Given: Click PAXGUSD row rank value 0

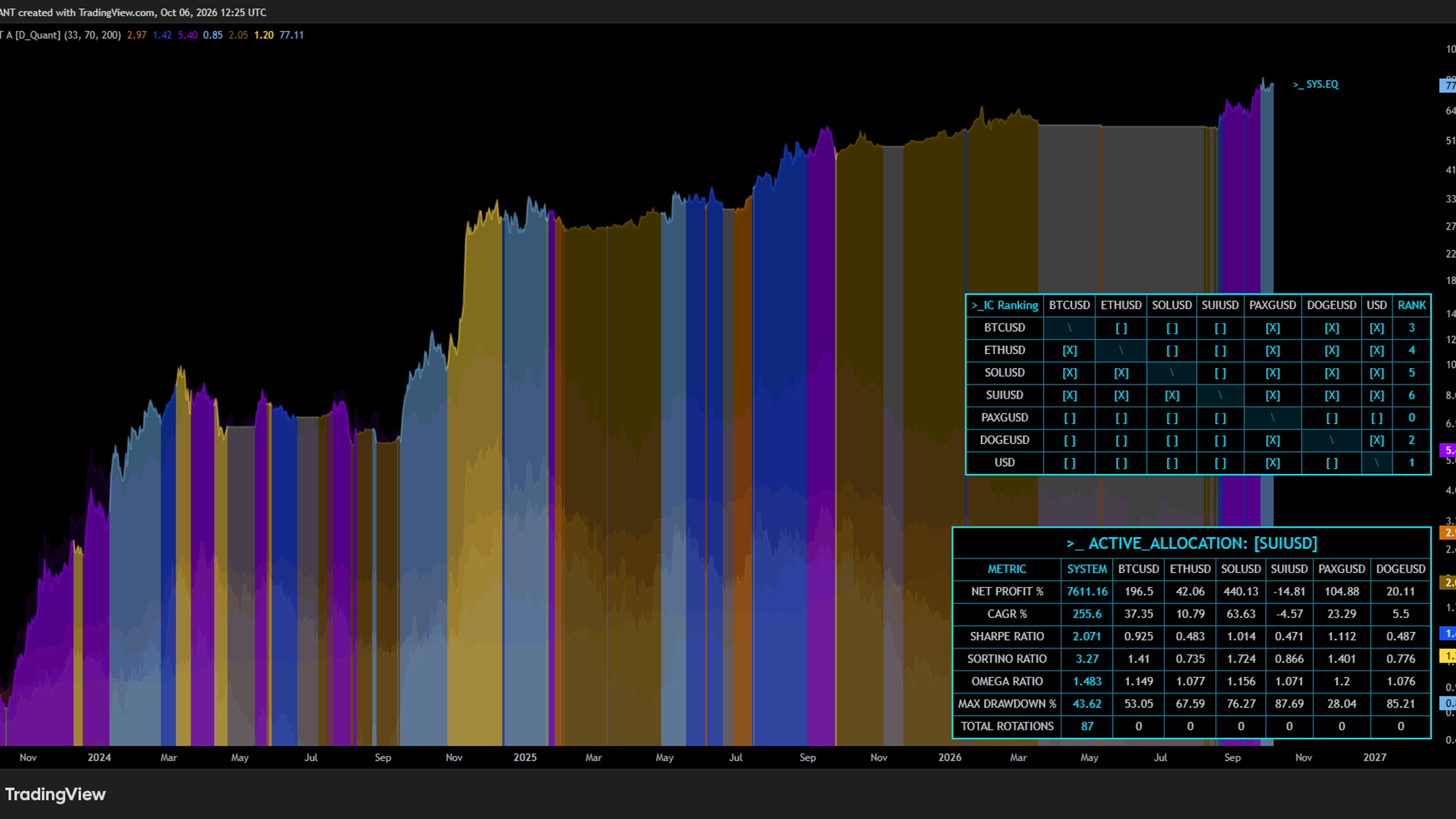Looking at the screenshot, I should tap(1412, 417).
